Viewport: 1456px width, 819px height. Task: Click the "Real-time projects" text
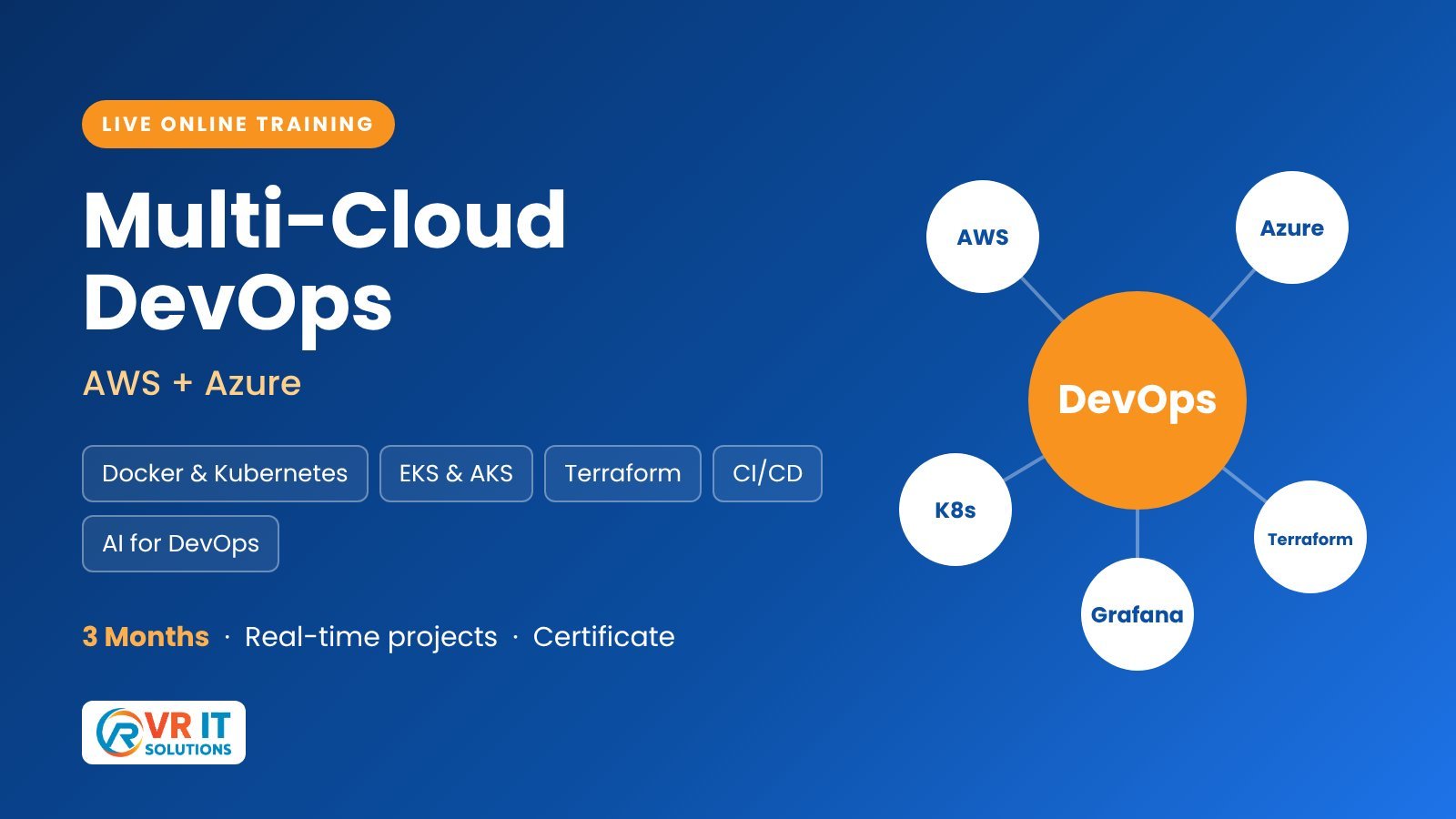371,637
